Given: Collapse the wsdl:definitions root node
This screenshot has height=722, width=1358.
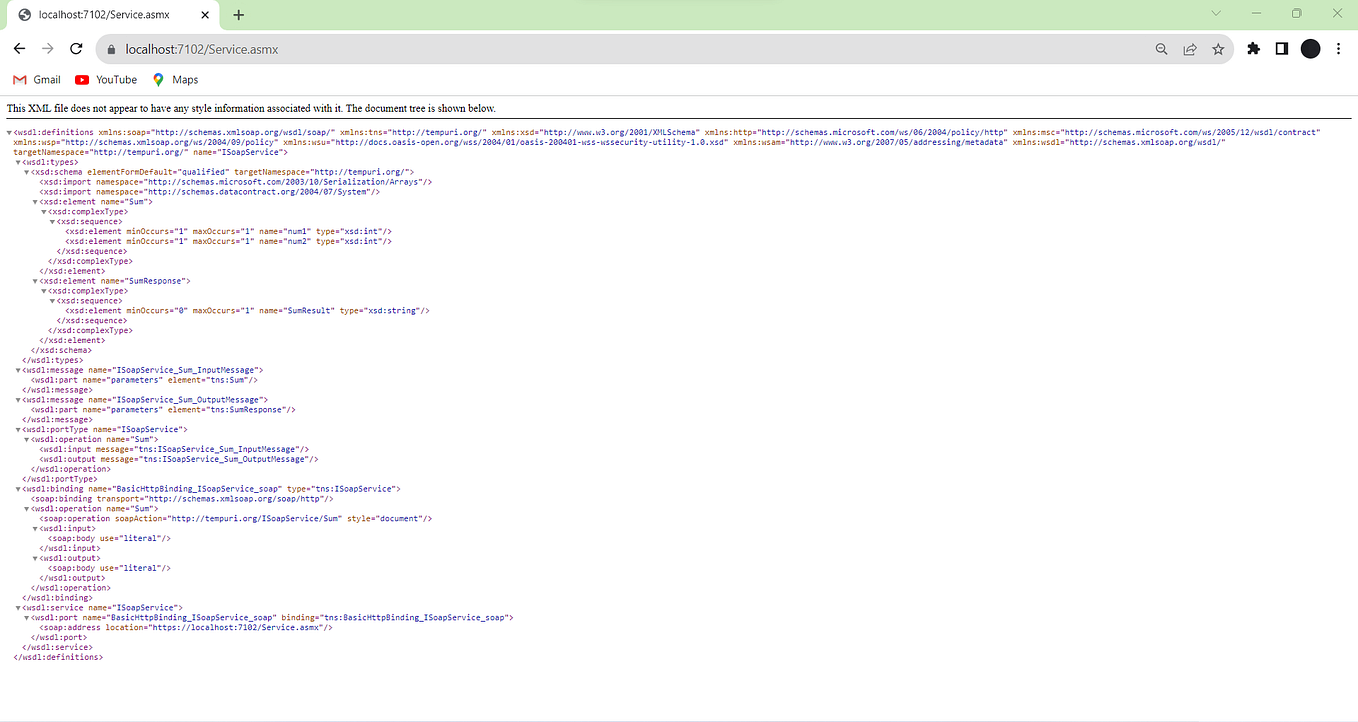Looking at the screenshot, I should [x=8, y=131].
